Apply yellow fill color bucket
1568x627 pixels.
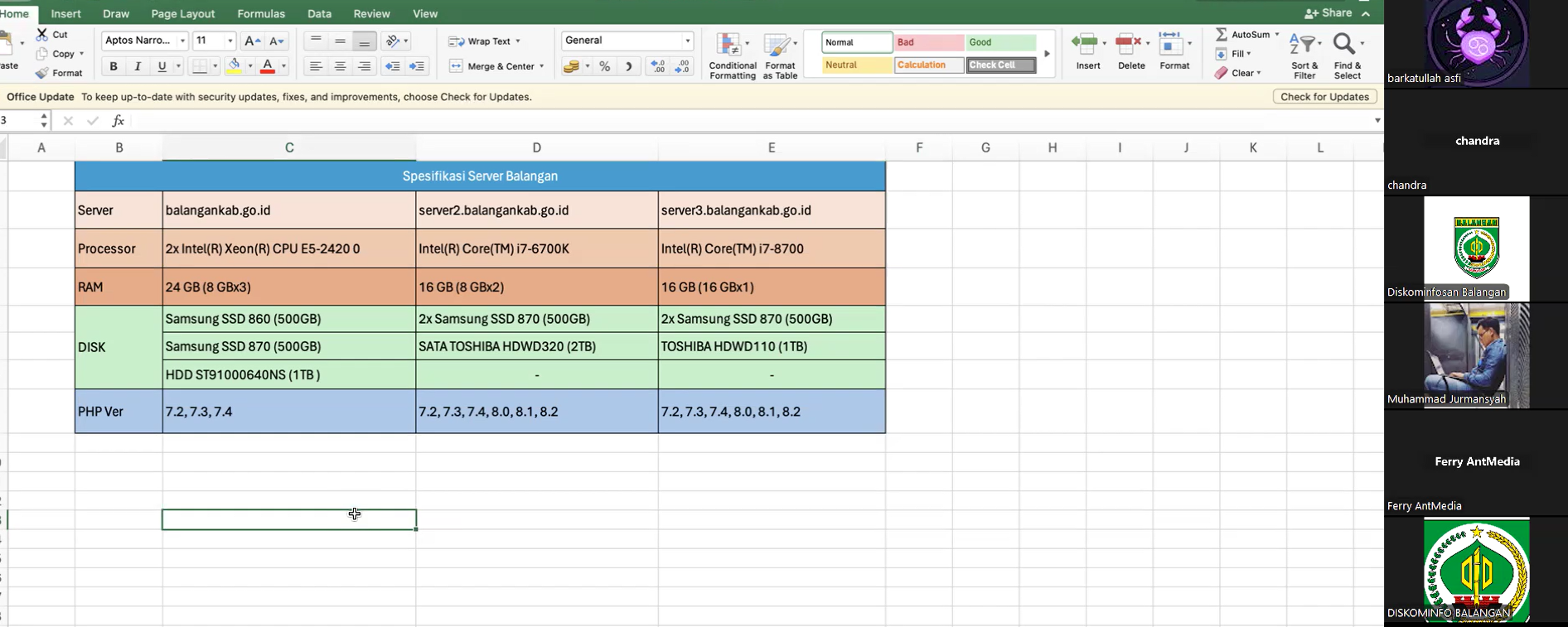(x=235, y=66)
